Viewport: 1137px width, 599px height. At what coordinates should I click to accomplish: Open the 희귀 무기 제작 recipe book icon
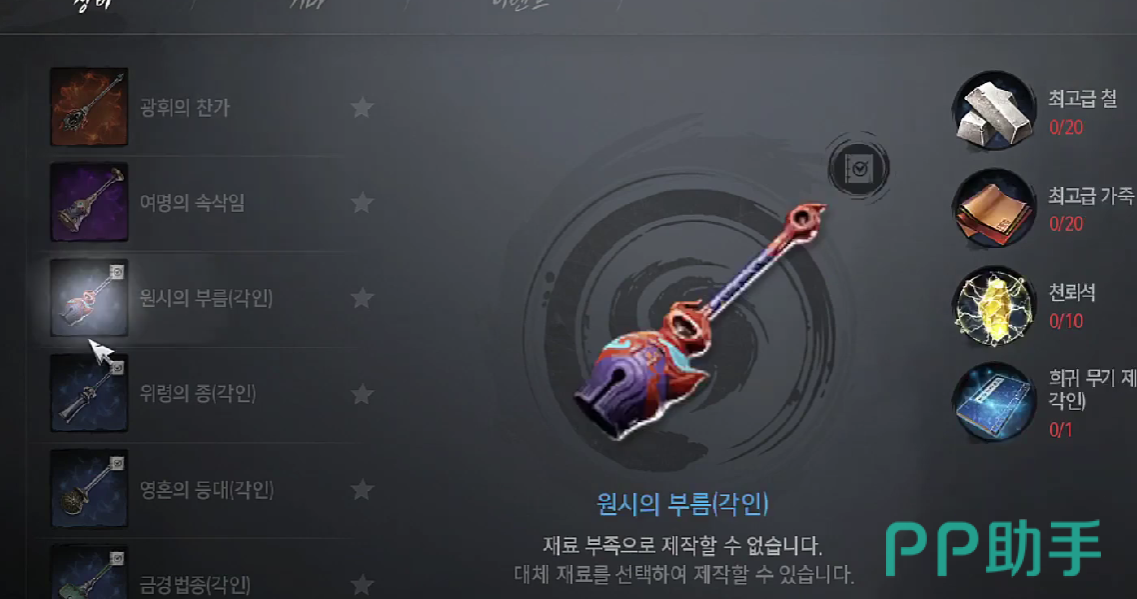(x=993, y=403)
